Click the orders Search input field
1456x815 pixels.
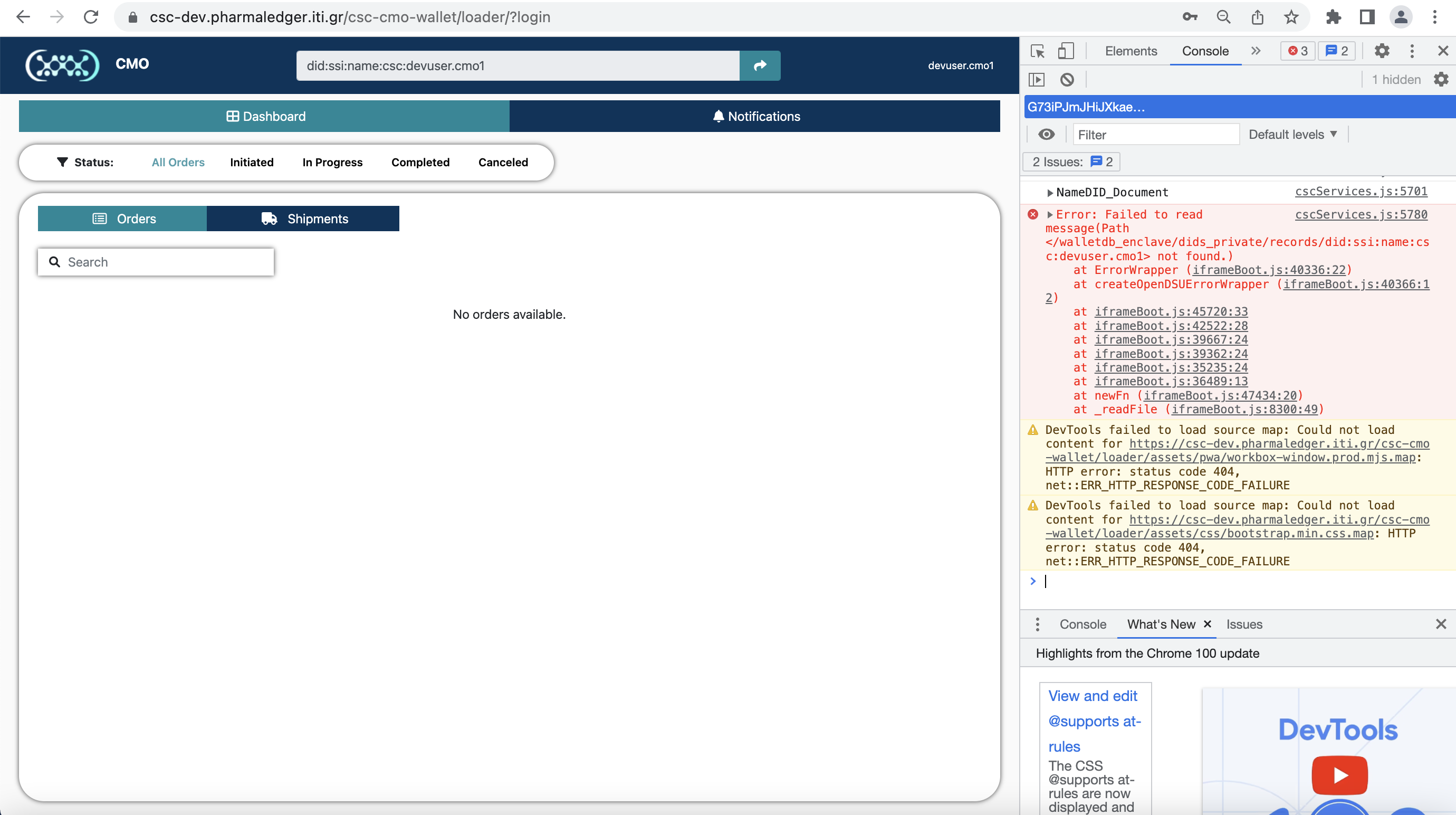[x=156, y=262]
